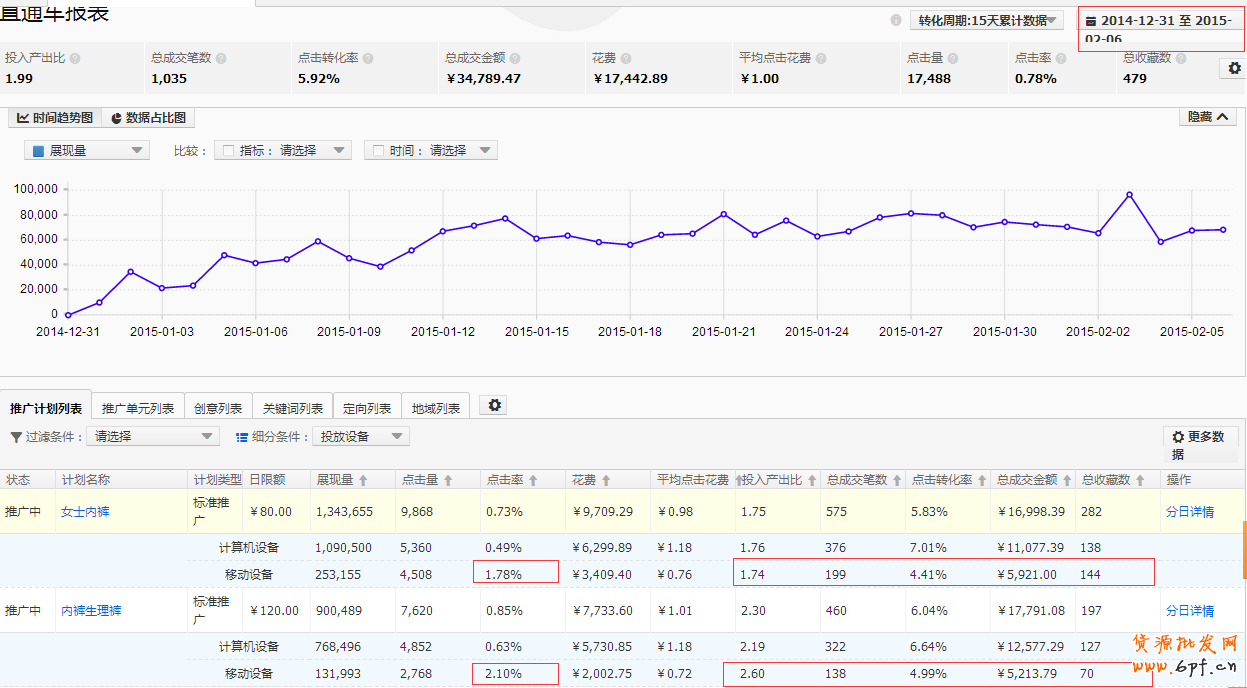Select the 关键词列表 tab
Image resolution: width=1247 pixels, height=688 pixels.
tap(293, 407)
